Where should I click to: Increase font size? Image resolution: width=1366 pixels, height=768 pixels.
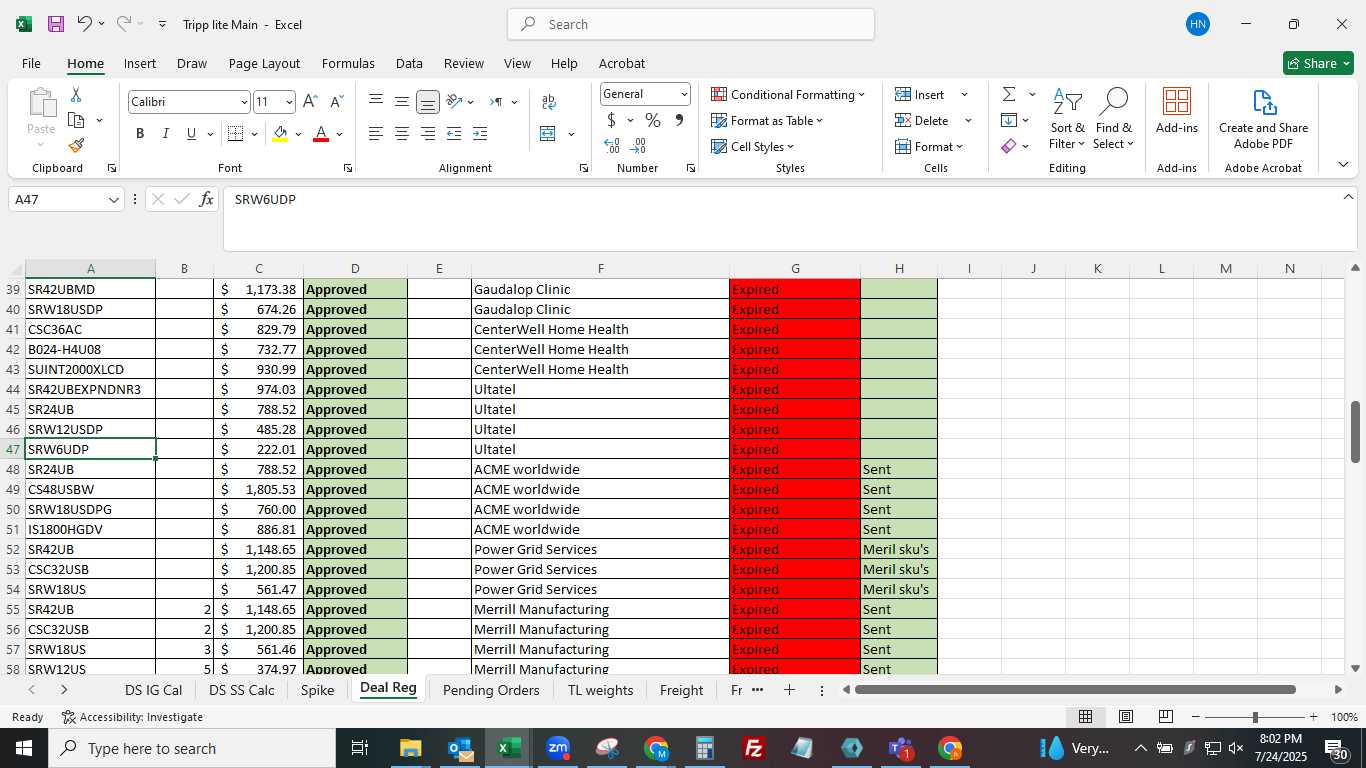[x=310, y=102]
